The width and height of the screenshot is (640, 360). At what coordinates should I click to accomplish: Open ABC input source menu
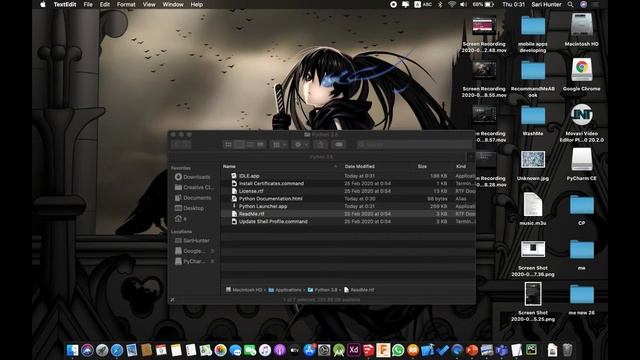423,4
